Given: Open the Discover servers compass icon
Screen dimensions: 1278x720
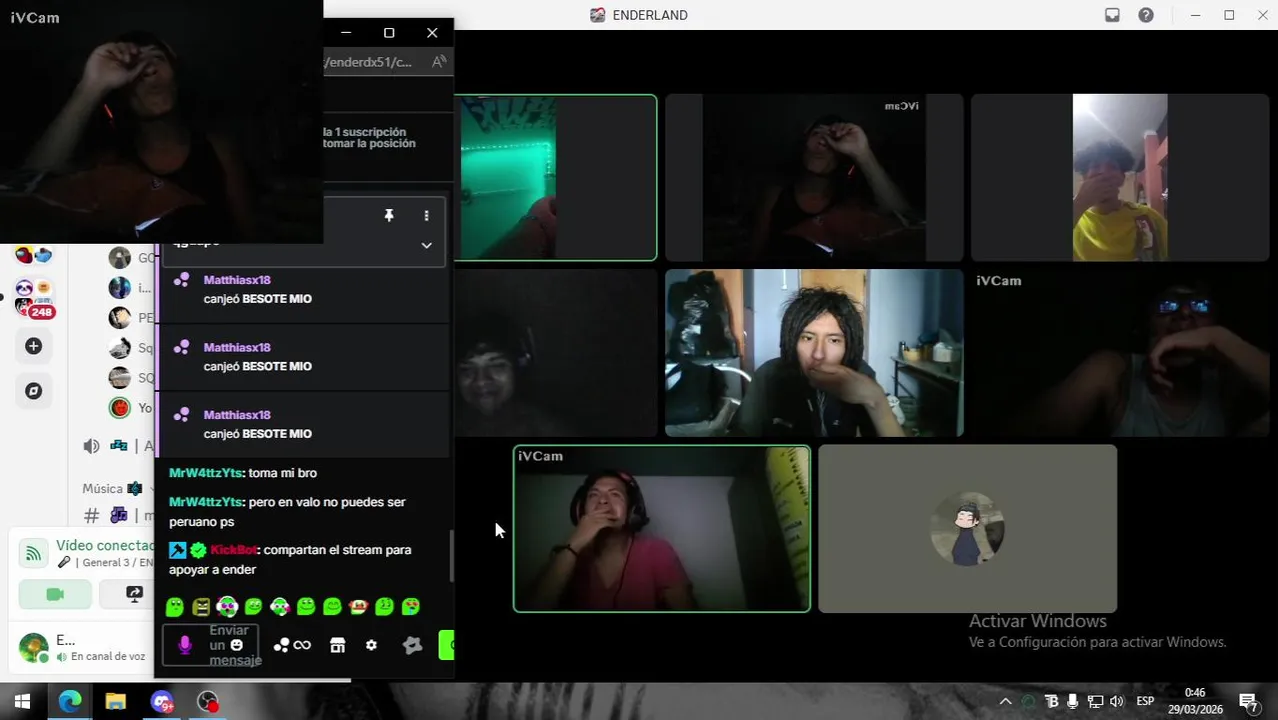Looking at the screenshot, I should 33,391.
